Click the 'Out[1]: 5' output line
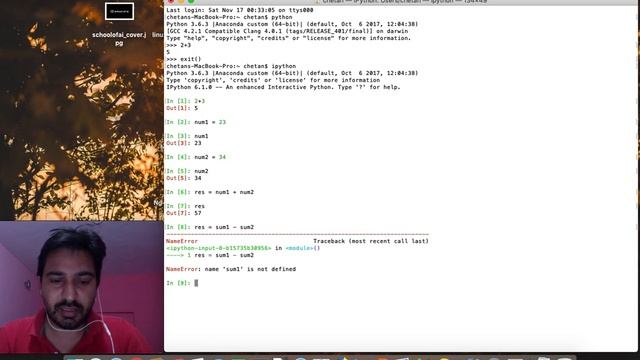The image size is (640, 360). pyautogui.click(x=182, y=108)
